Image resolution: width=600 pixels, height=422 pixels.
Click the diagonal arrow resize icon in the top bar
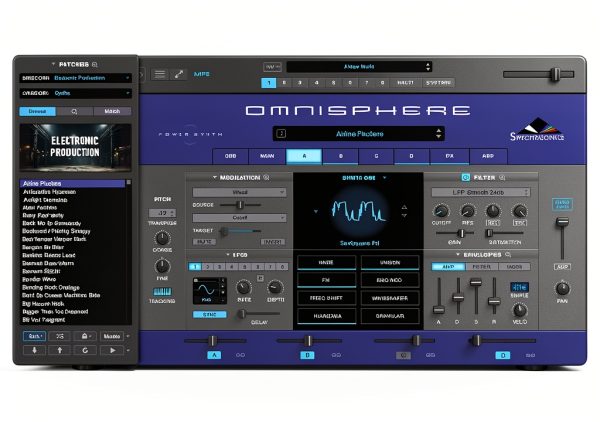pos(179,74)
